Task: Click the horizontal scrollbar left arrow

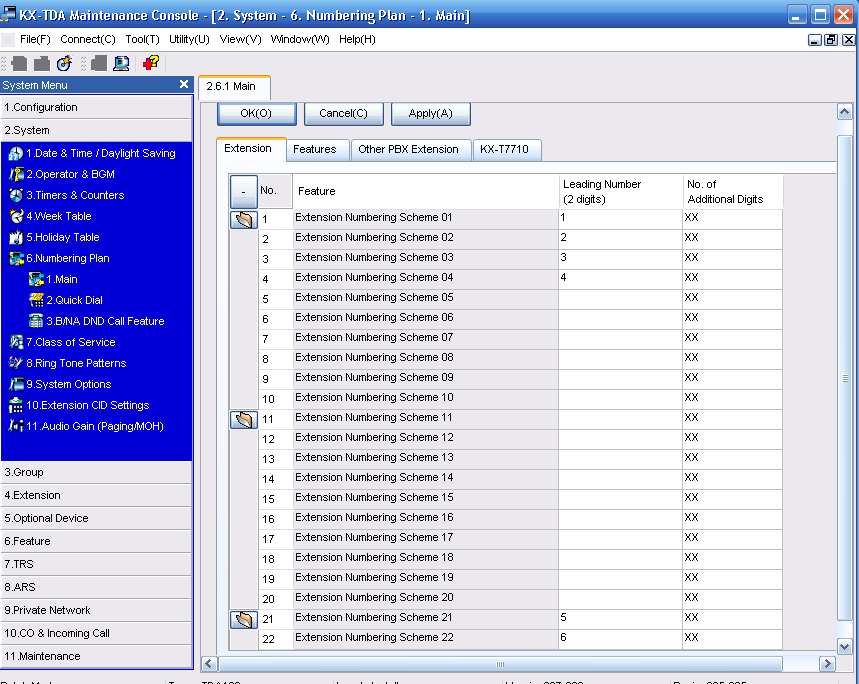Action: [x=209, y=664]
